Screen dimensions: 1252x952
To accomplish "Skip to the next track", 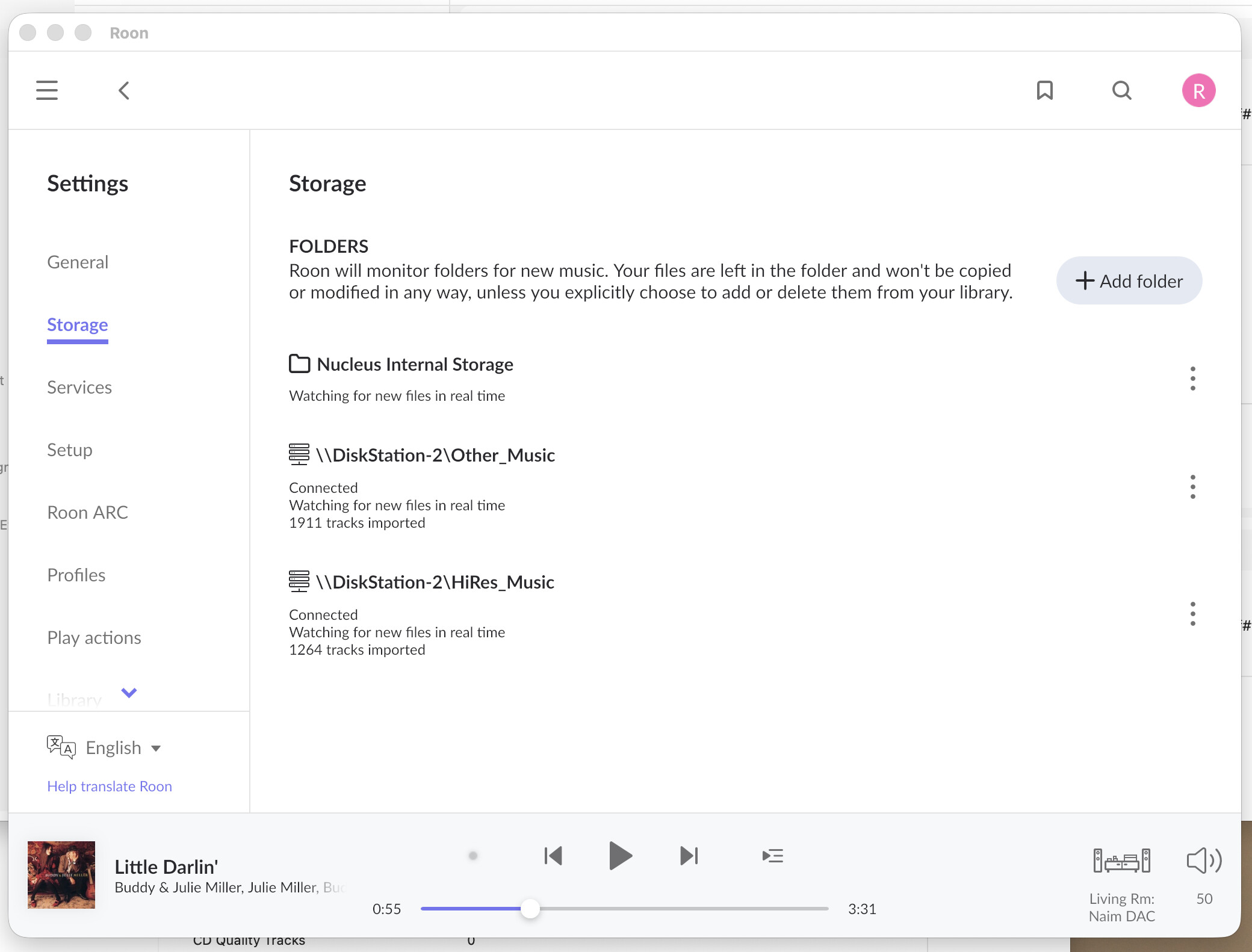I will (689, 856).
